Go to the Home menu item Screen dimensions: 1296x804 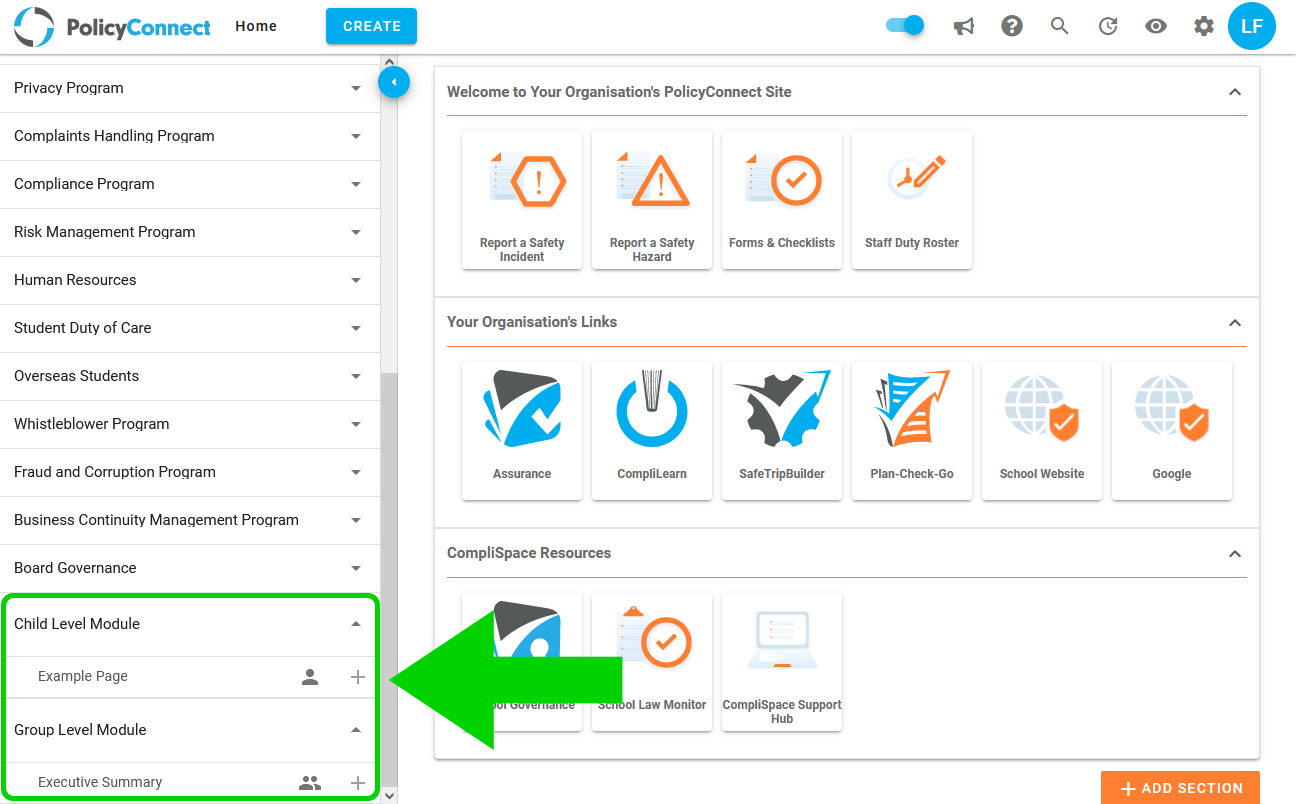click(x=256, y=26)
